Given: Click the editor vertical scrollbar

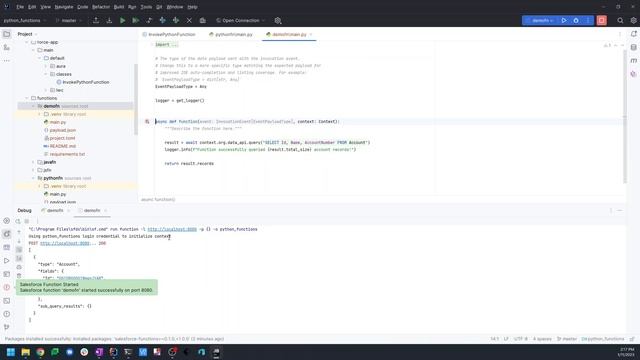Looking at the screenshot, I should (x=624, y=116).
